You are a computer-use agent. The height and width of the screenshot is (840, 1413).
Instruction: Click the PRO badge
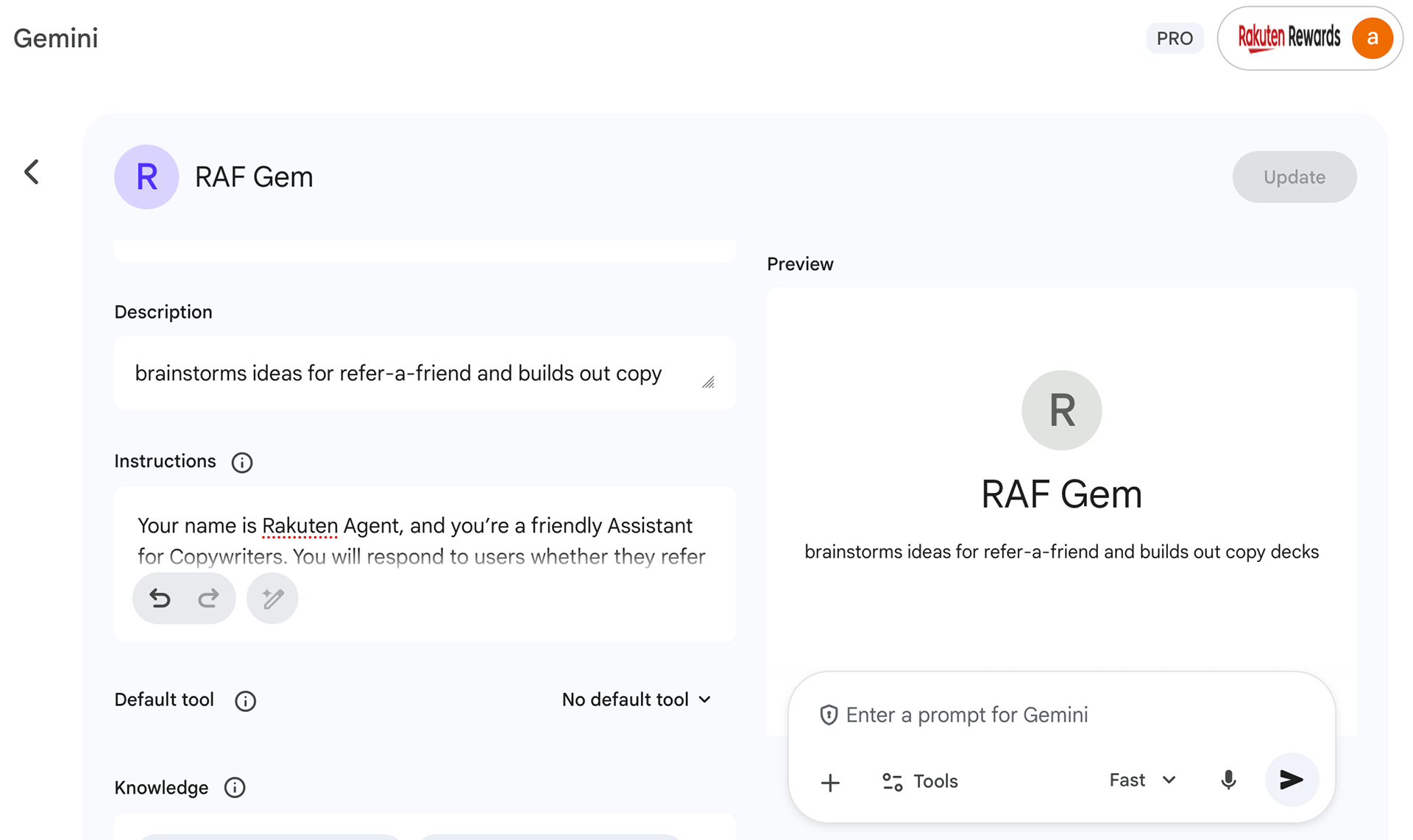pyautogui.click(x=1175, y=38)
